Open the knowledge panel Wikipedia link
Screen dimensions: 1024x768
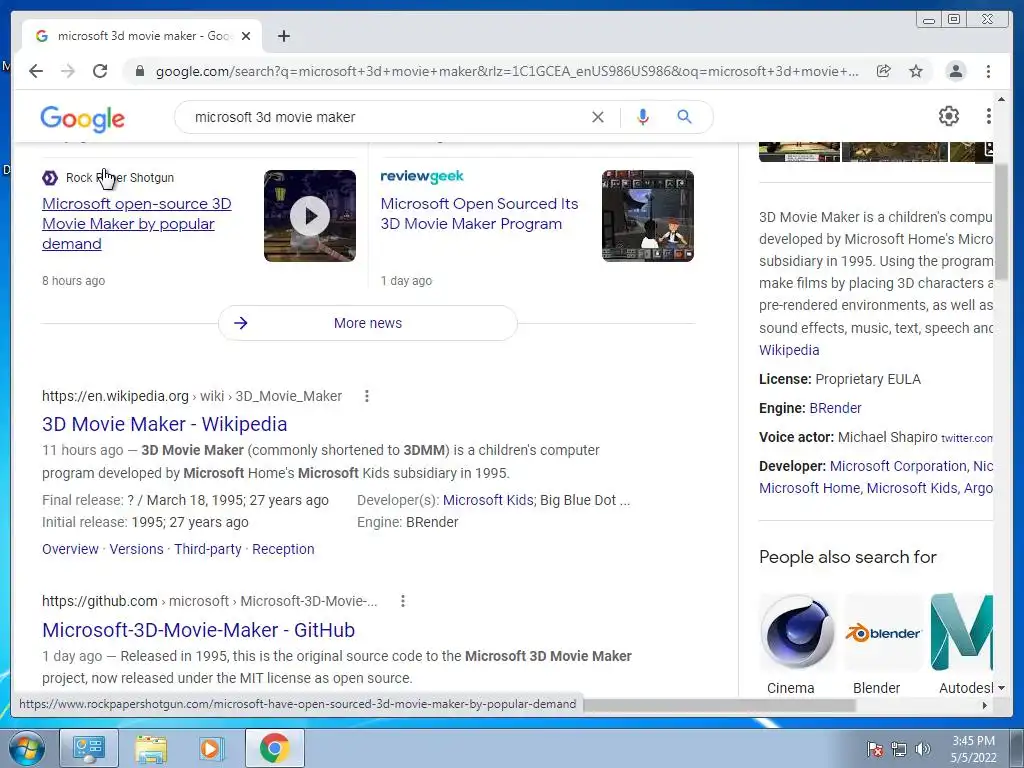[789, 350]
